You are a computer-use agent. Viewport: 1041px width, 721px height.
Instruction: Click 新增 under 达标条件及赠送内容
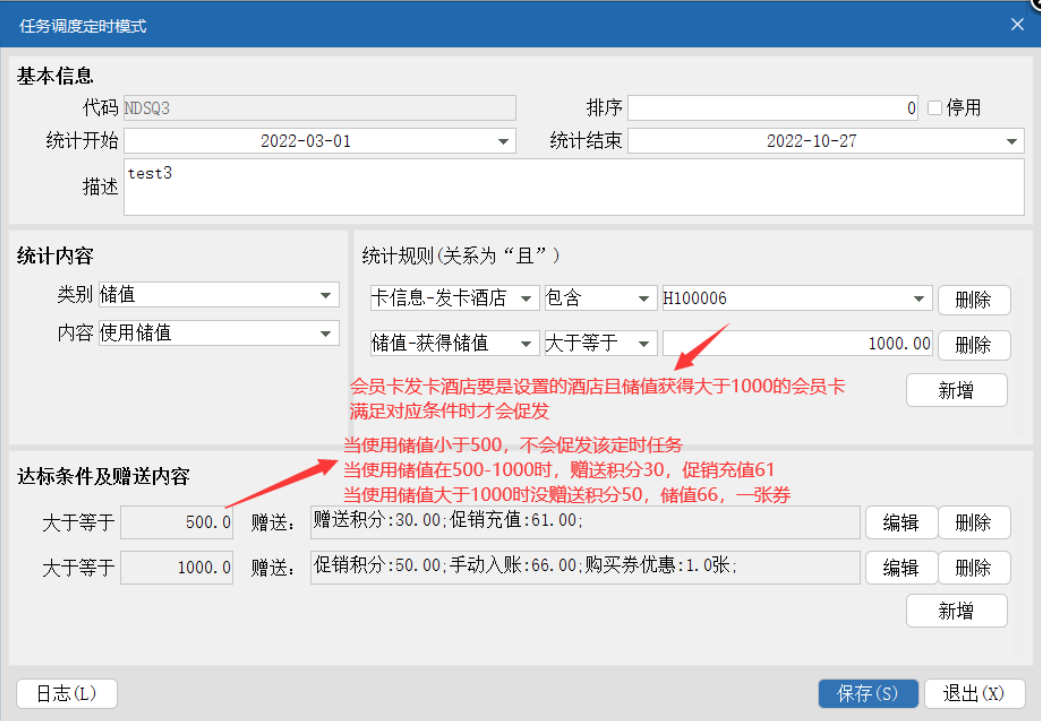[956, 610]
